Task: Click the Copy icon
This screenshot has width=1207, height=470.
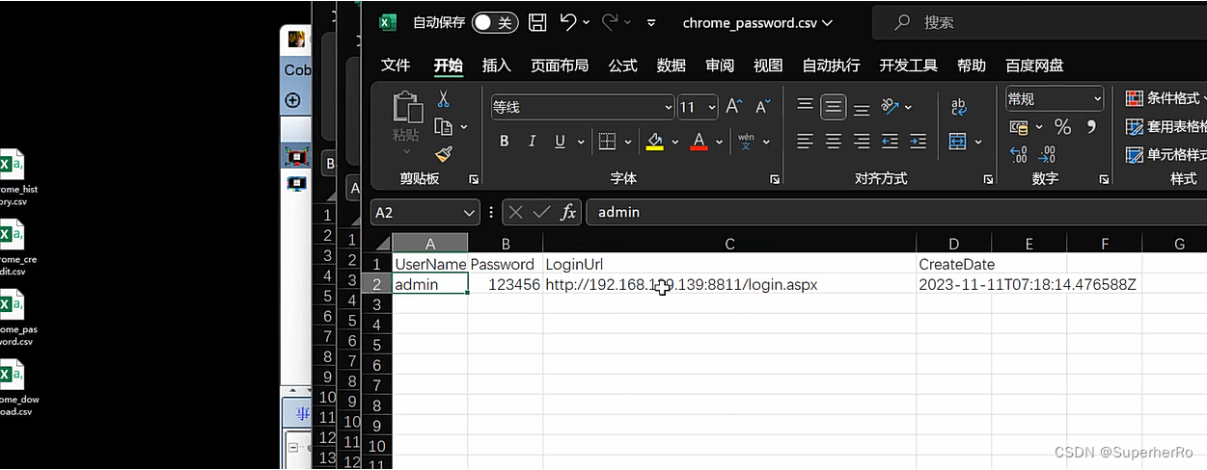Action: (444, 126)
